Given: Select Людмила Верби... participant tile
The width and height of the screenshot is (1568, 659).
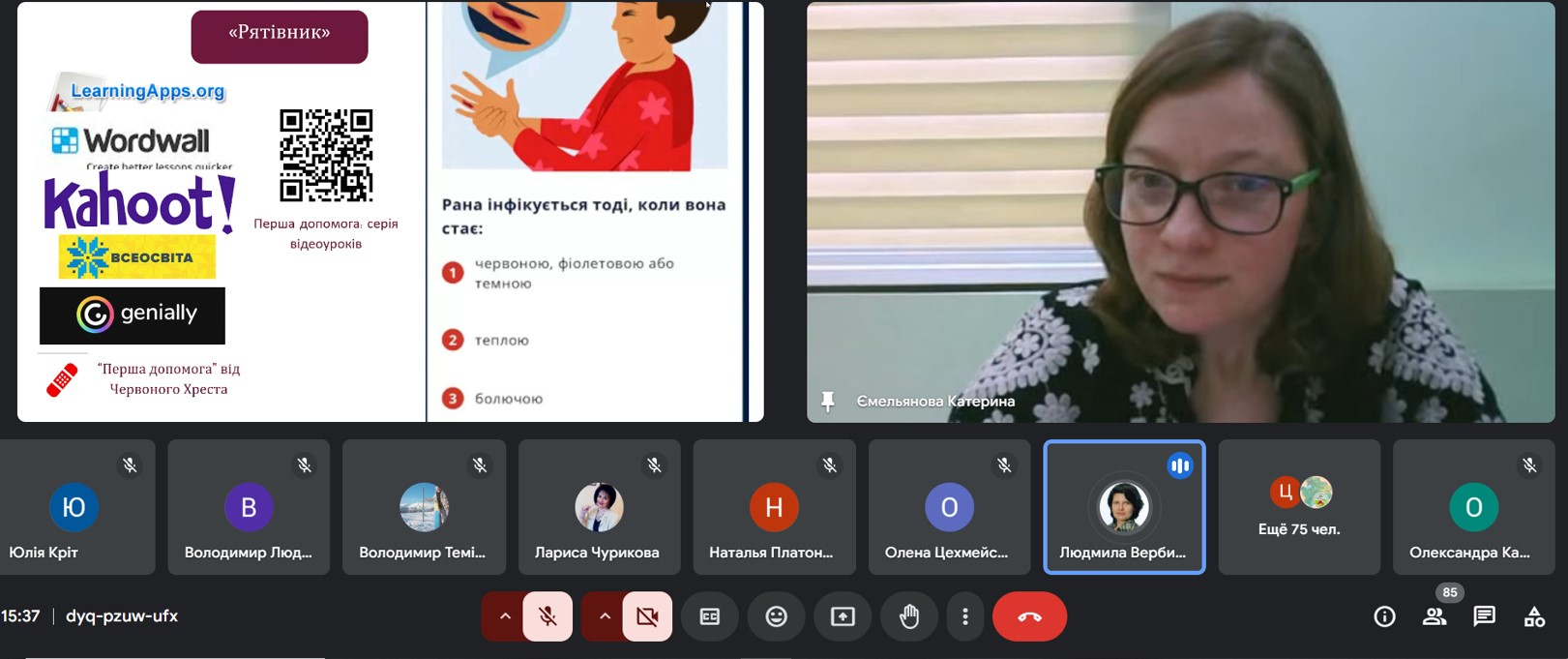Looking at the screenshot, I should tap(1124, 507).
